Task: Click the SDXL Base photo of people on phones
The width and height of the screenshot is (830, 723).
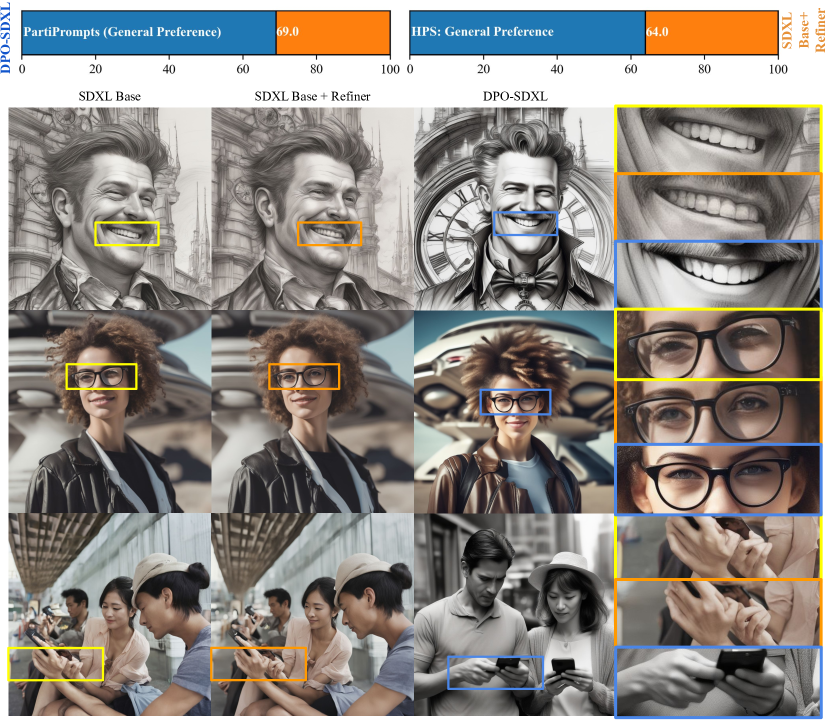Action: (x=110, y=614)
